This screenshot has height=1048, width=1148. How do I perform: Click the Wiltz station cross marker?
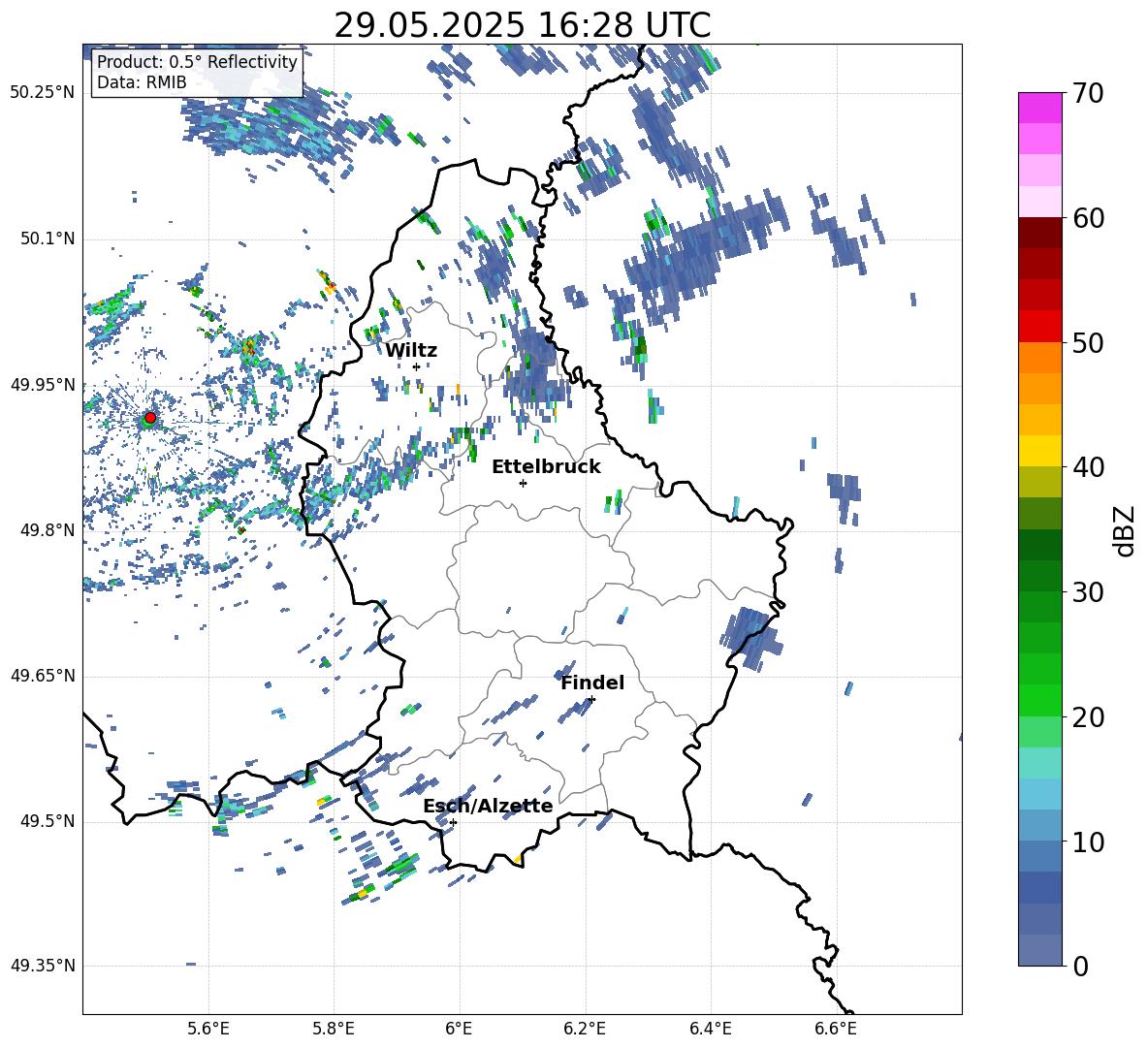[x=417, y=366]
